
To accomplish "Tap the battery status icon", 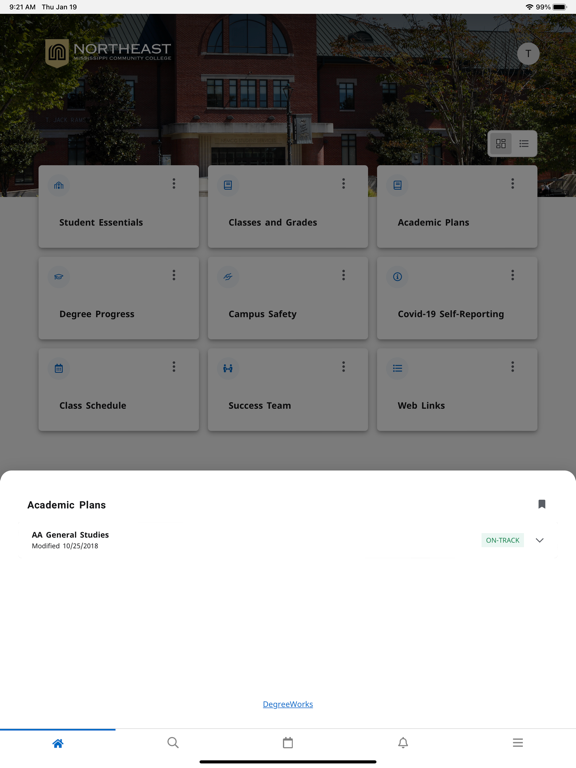I will point(560,7).
